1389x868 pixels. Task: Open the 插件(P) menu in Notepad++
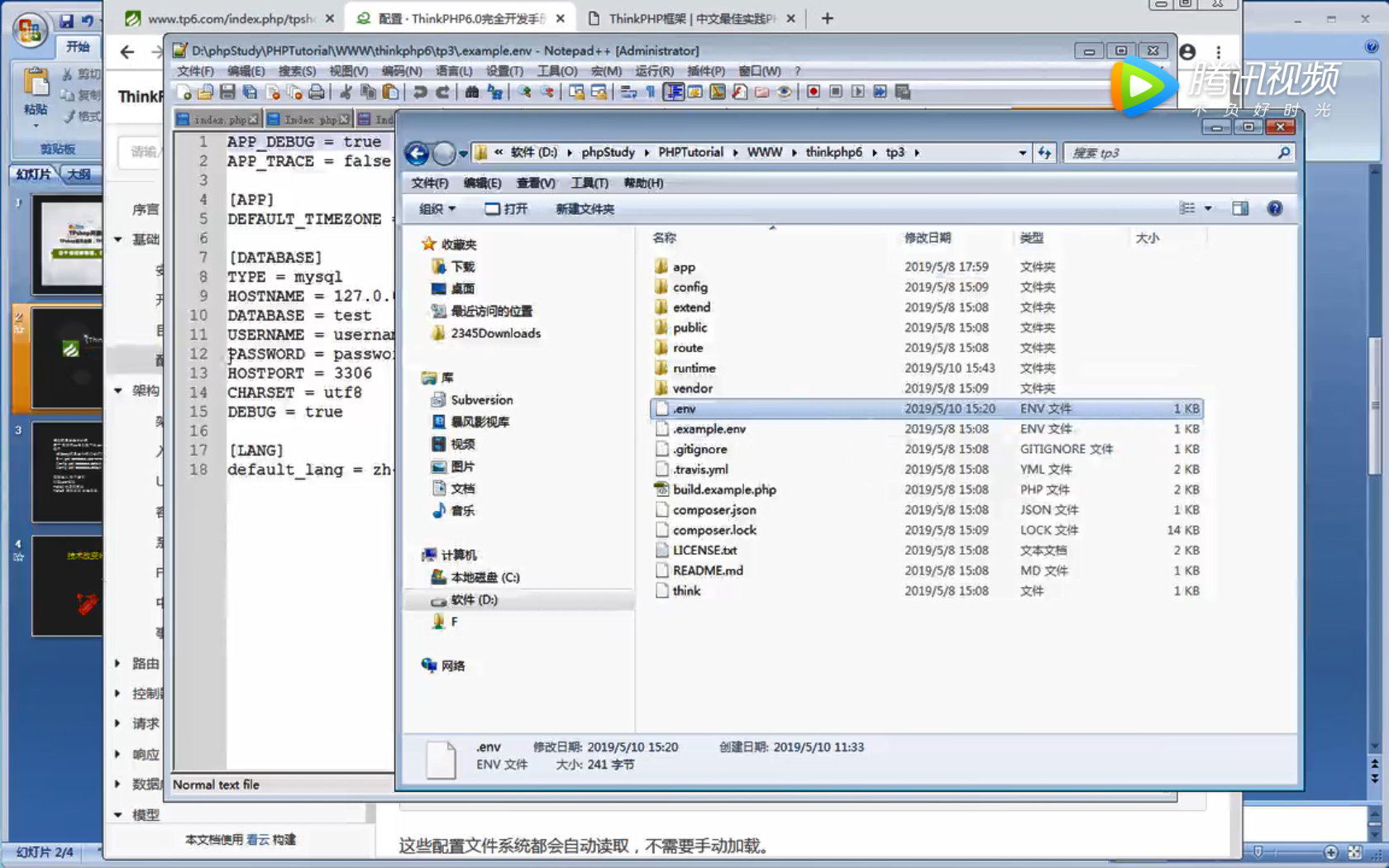click(x=706, y=71)
